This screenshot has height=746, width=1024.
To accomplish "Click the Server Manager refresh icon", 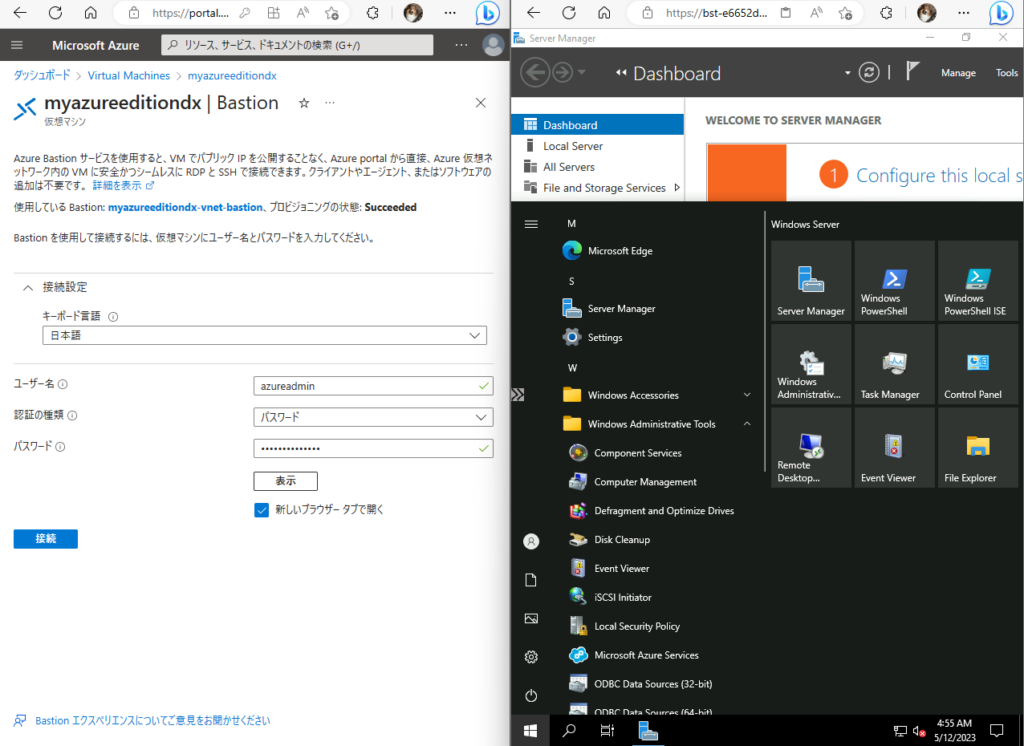I will pyautogui.click(x=869, y=72).
